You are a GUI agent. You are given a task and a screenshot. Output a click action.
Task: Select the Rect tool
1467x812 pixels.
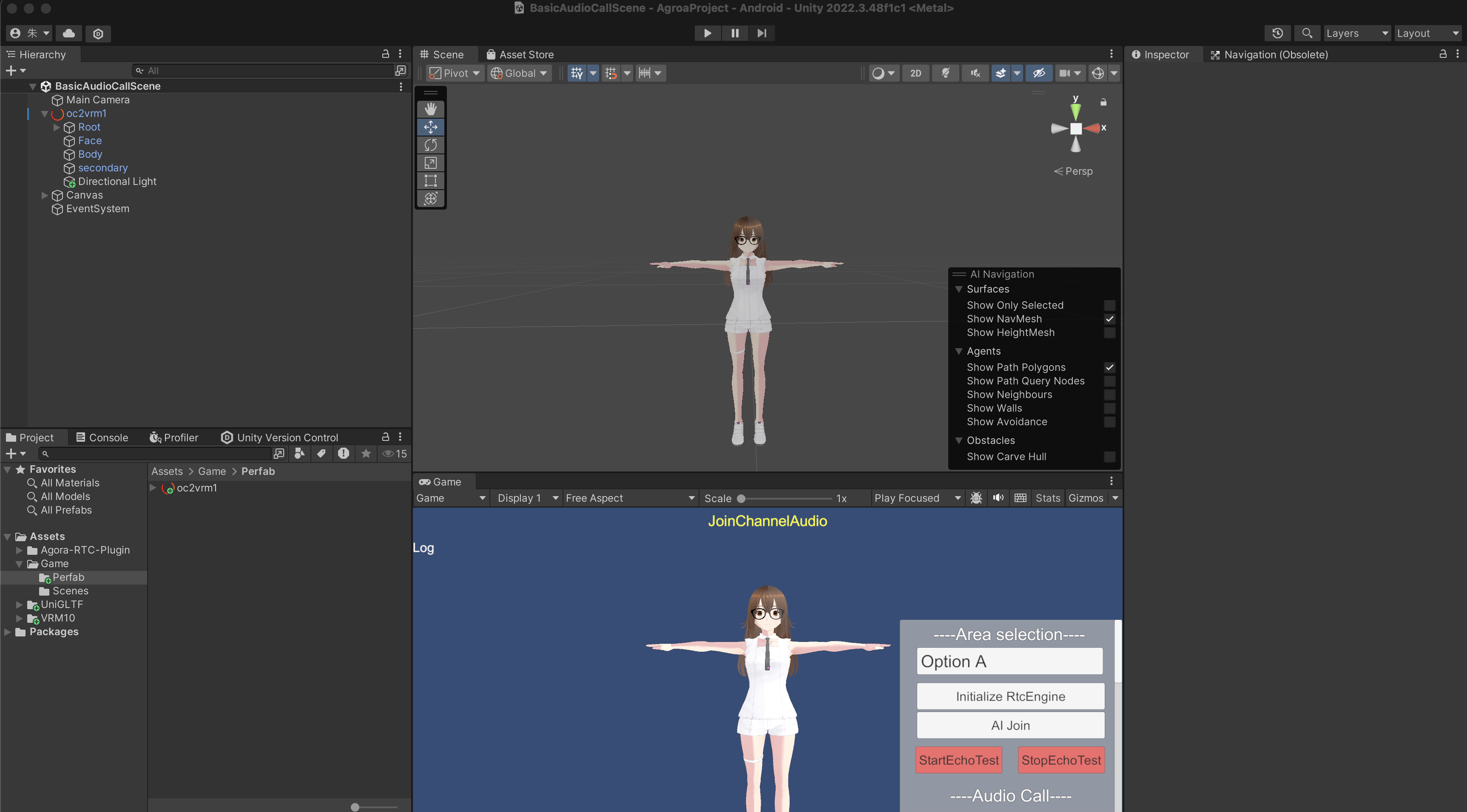coord(430,181)
